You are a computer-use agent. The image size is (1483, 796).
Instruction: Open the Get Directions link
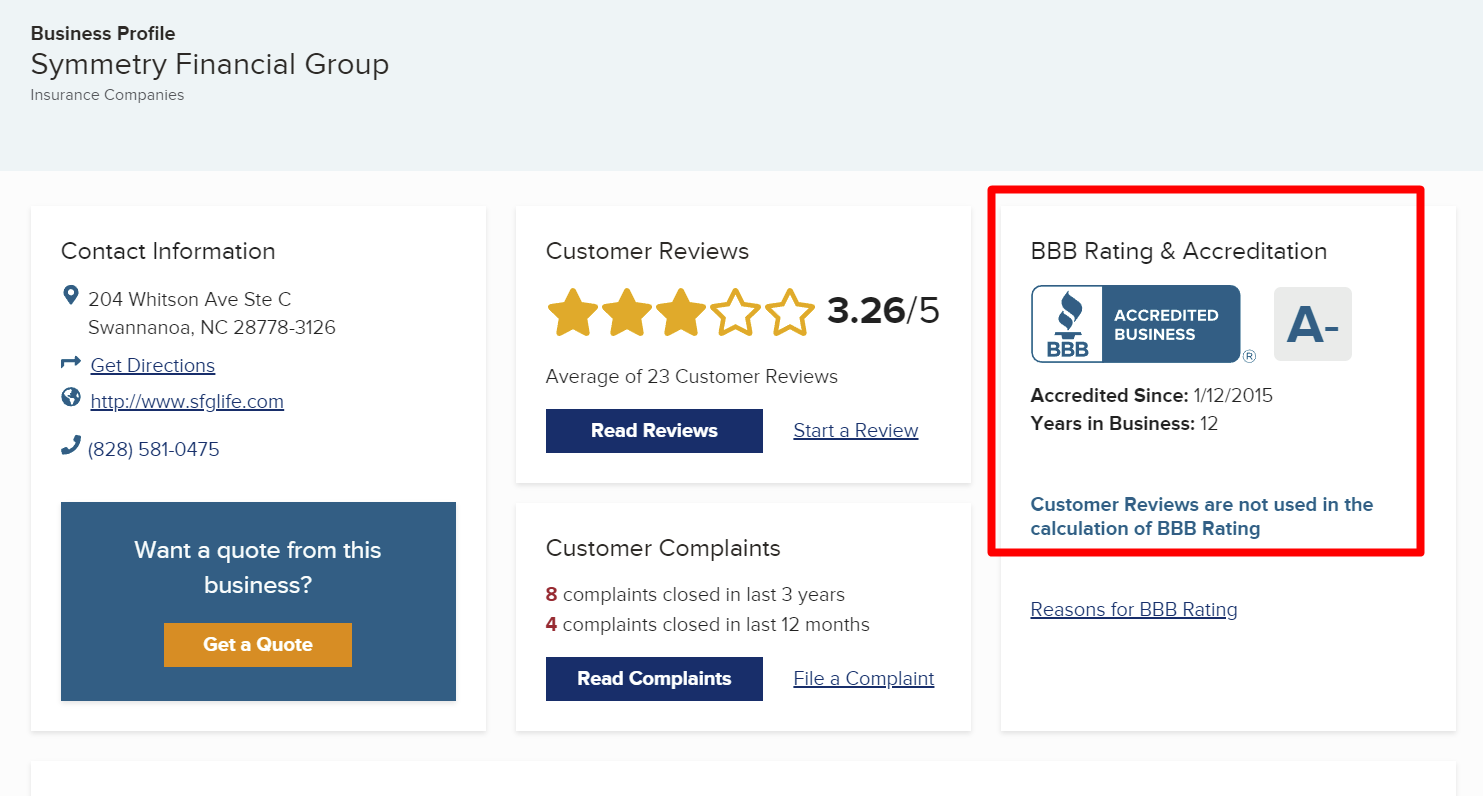pyautogui.click(x=152, y=366)
